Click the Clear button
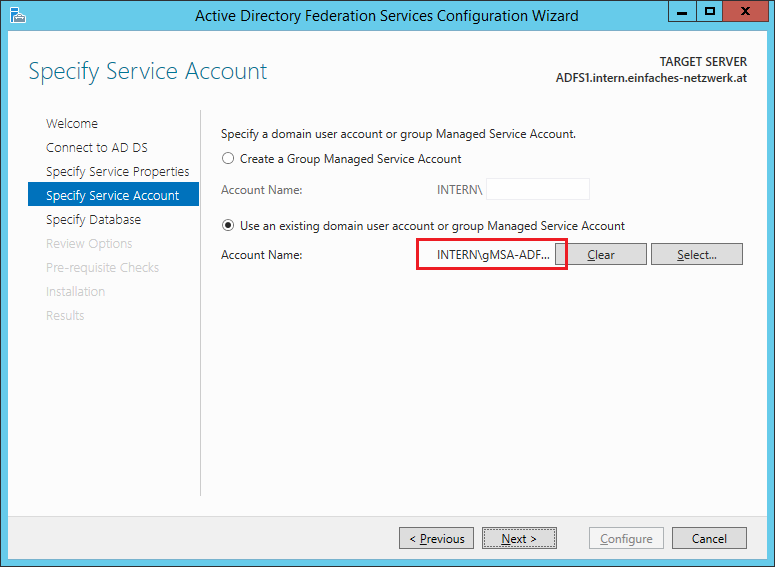Image resolution: width=775 pixels, height=567 pixels. 601,254
